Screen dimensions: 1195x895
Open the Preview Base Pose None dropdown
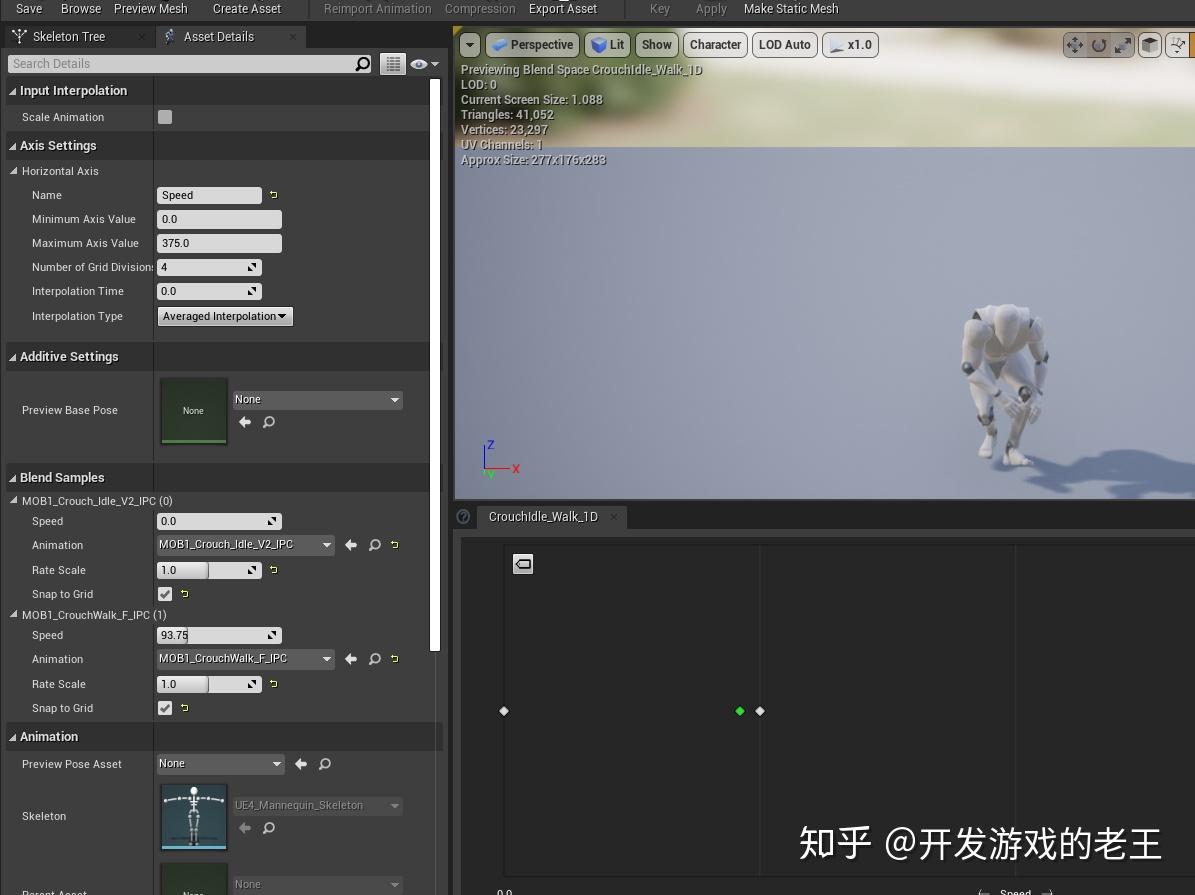pos(317,399)
